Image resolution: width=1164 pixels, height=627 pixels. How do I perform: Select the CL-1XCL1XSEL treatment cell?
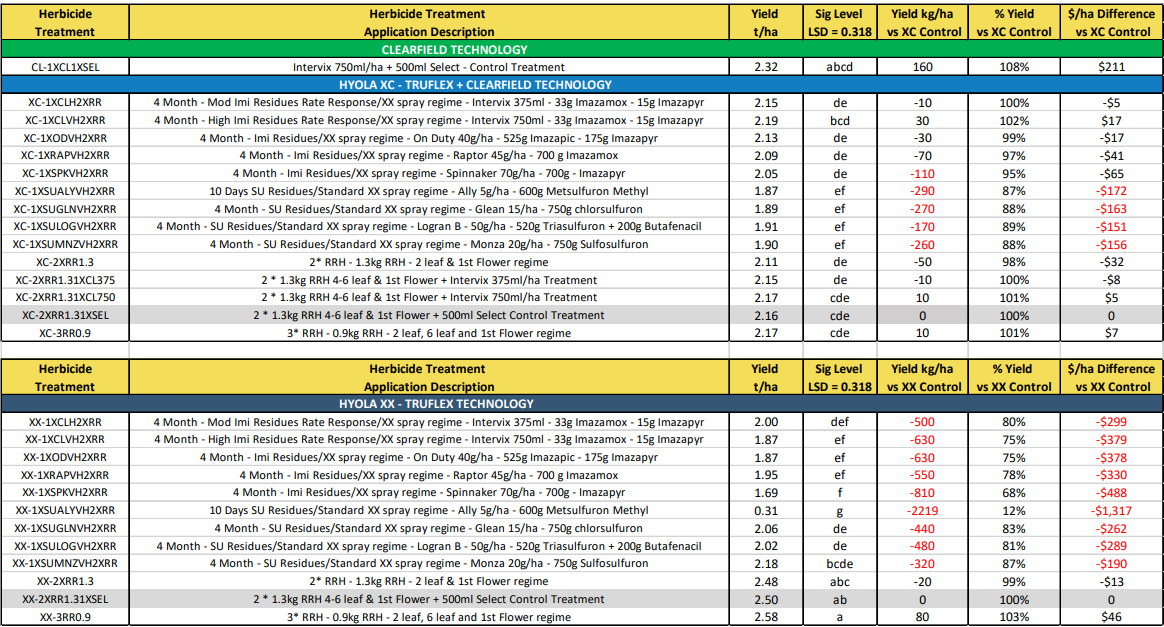pyautogui.click(x=65, y=67)
